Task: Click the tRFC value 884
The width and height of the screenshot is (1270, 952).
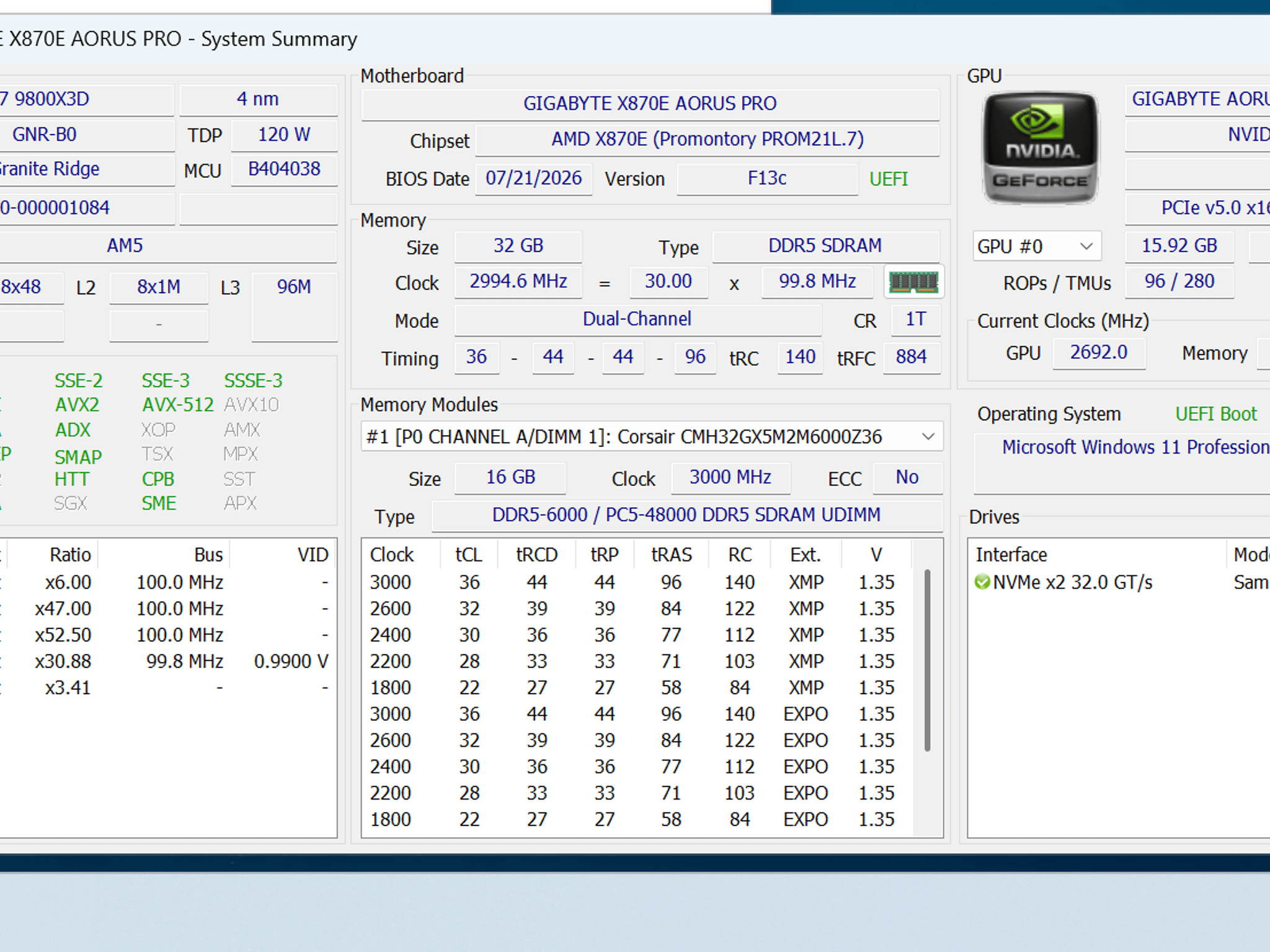Action: point(912,357)
